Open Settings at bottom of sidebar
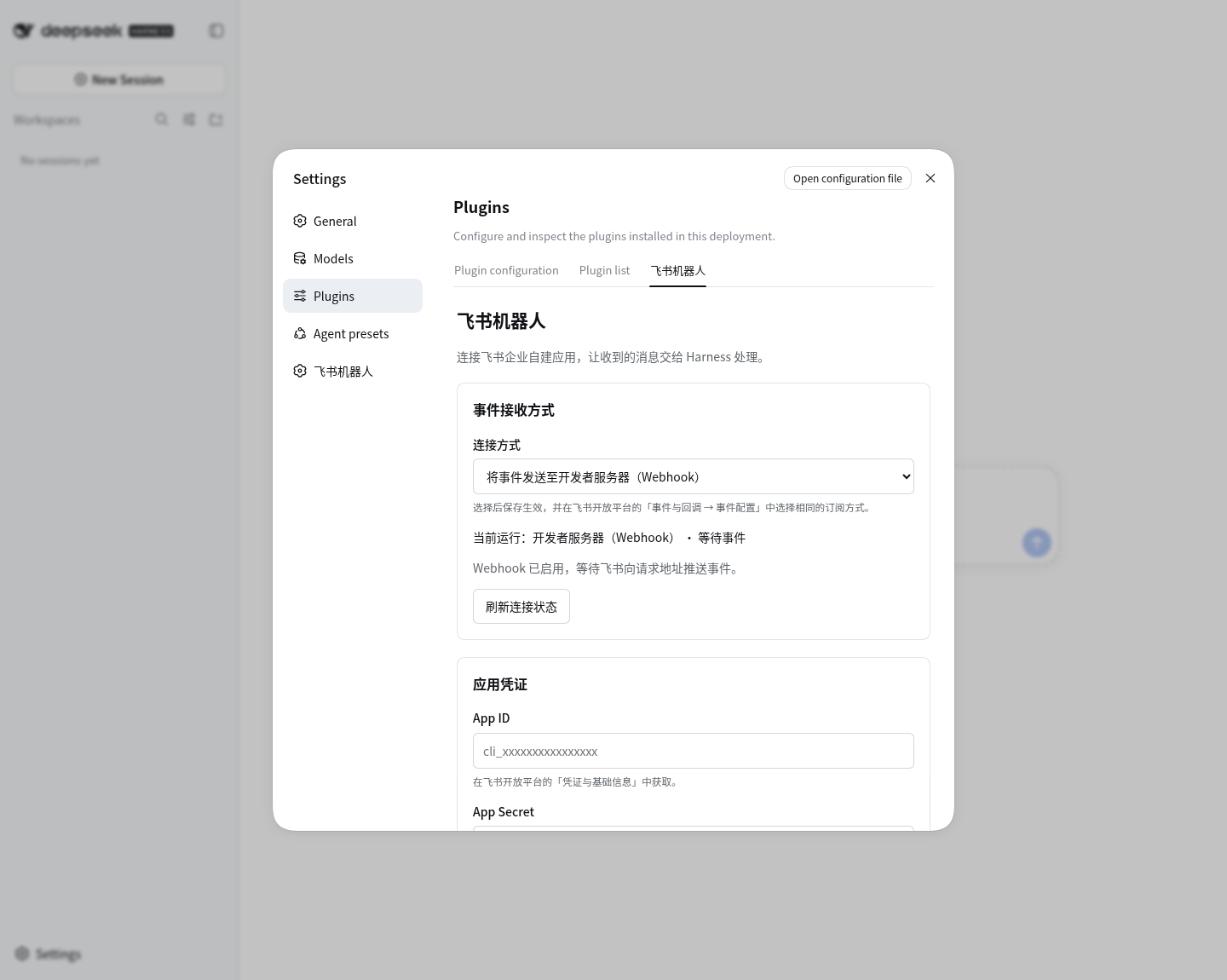Viewport: 1227px width, 980px height. point(49,954)
